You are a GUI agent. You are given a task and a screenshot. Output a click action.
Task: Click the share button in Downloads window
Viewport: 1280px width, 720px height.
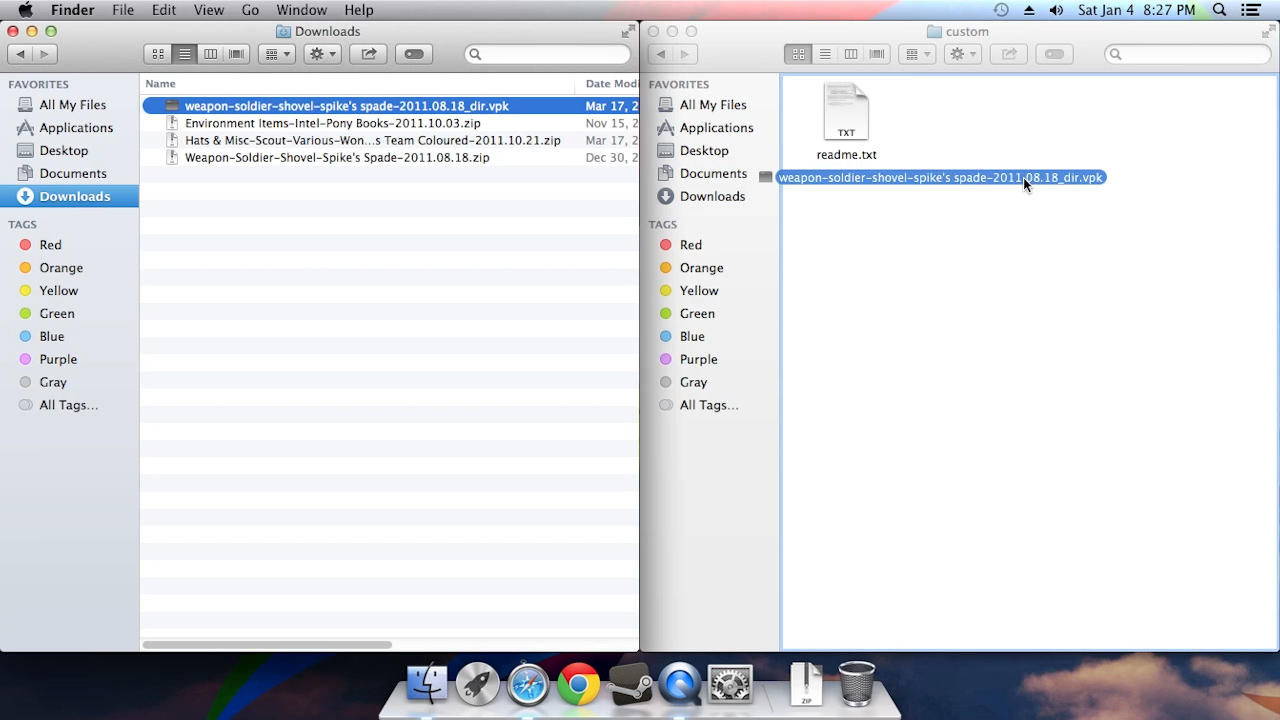click(368, 54)
